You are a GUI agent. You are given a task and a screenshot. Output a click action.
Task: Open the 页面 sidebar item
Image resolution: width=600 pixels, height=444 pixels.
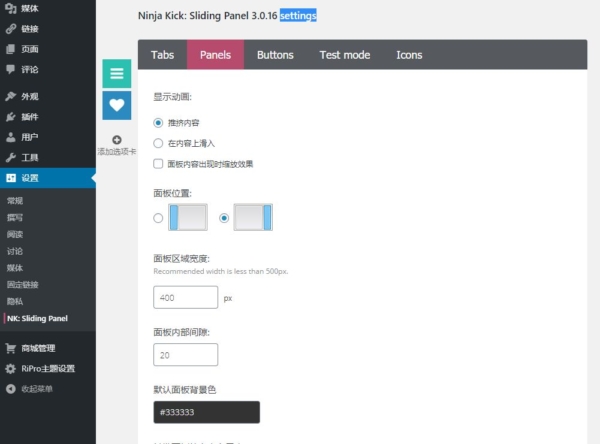coord(48,49)
